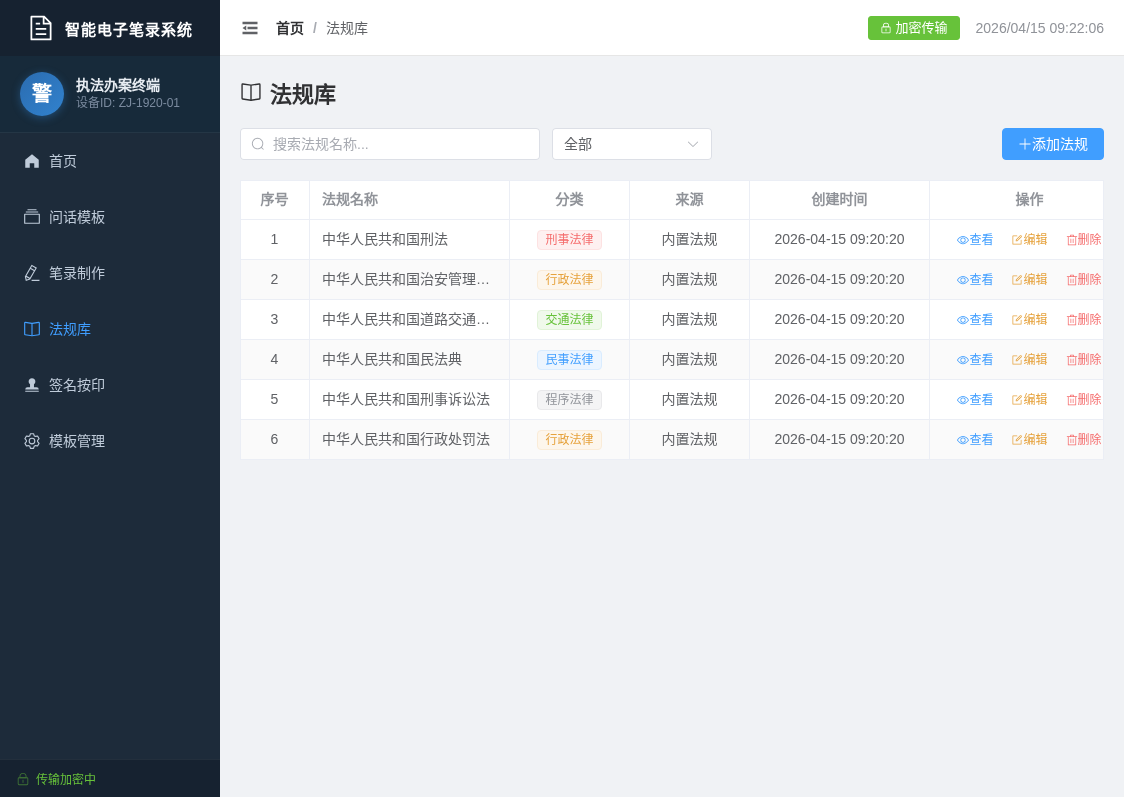
Task: Click the document logo icon in sidebar header
Action: (41, 28)
